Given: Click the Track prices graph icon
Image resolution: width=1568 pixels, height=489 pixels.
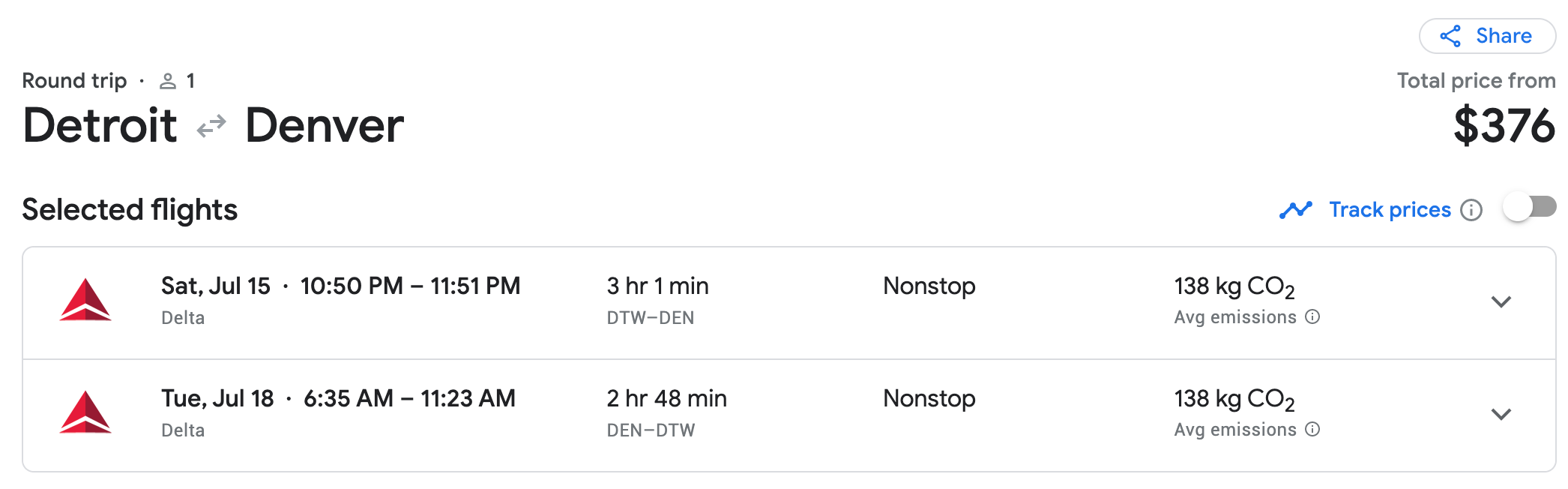Looking at the screenshot, I should [1296, 210].
